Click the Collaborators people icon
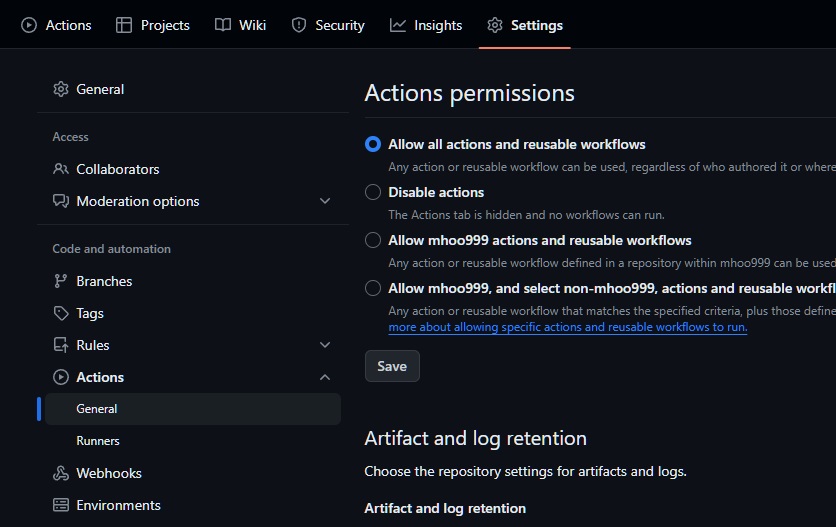 61,169
